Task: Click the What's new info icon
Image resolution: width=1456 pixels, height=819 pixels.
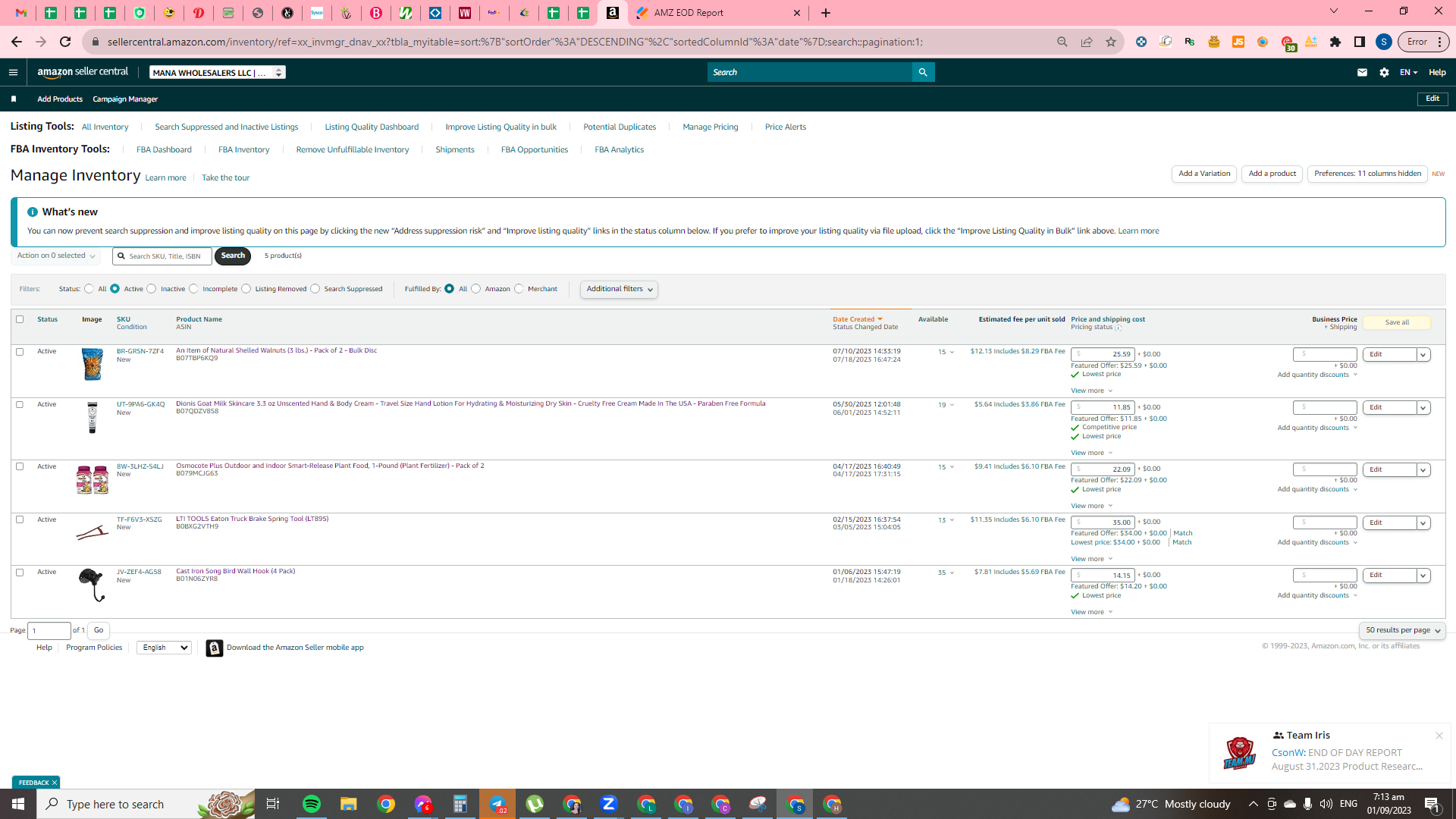Action: pyautogui.click(x=33, y=212)
